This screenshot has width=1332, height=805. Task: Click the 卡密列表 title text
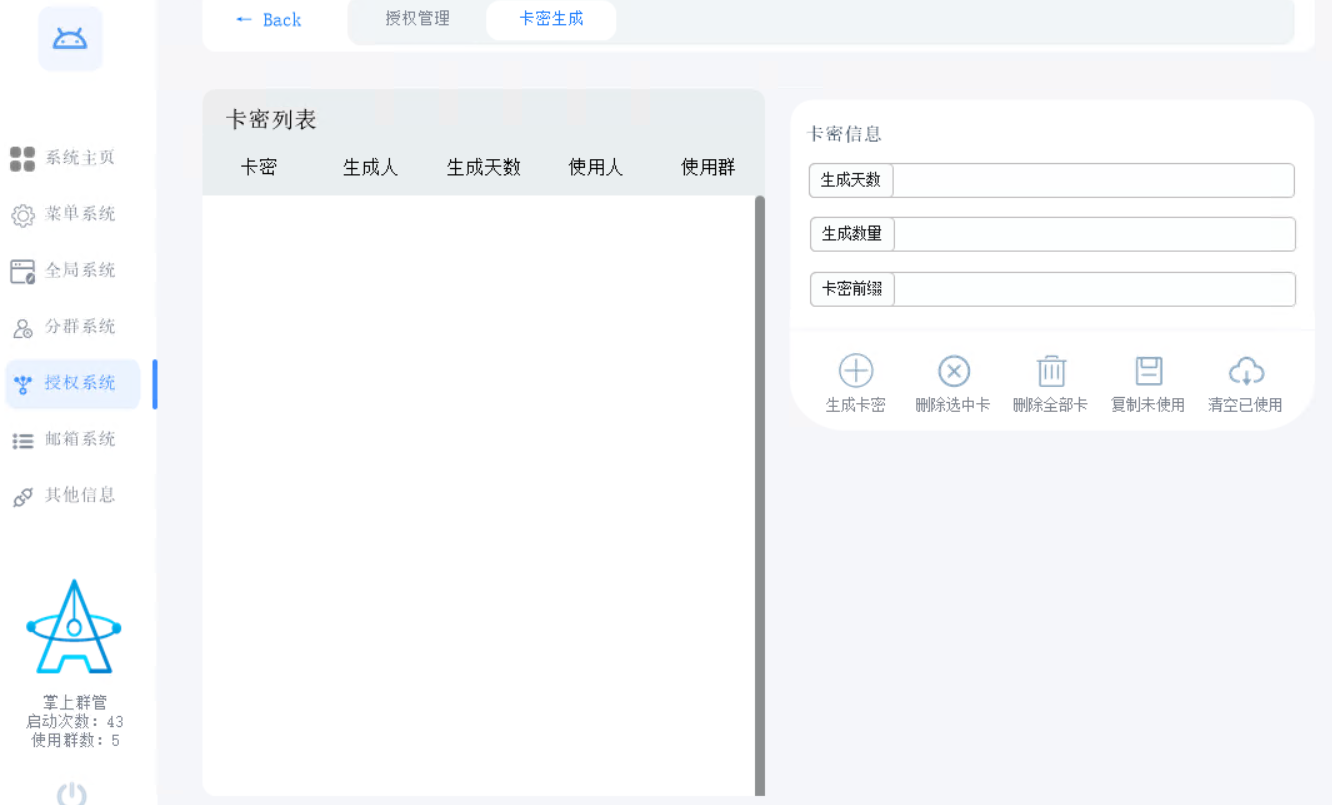tap(271, 120)
